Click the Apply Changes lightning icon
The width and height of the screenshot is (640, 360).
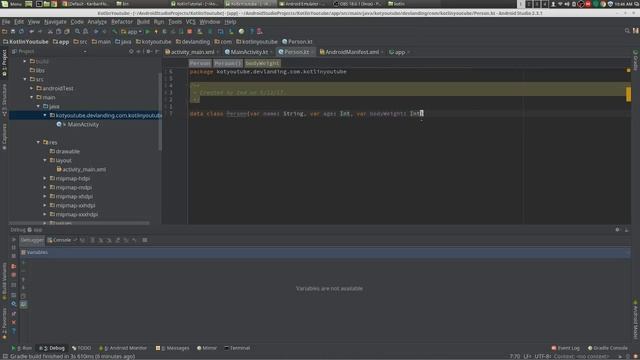click(x=156, y=31)
